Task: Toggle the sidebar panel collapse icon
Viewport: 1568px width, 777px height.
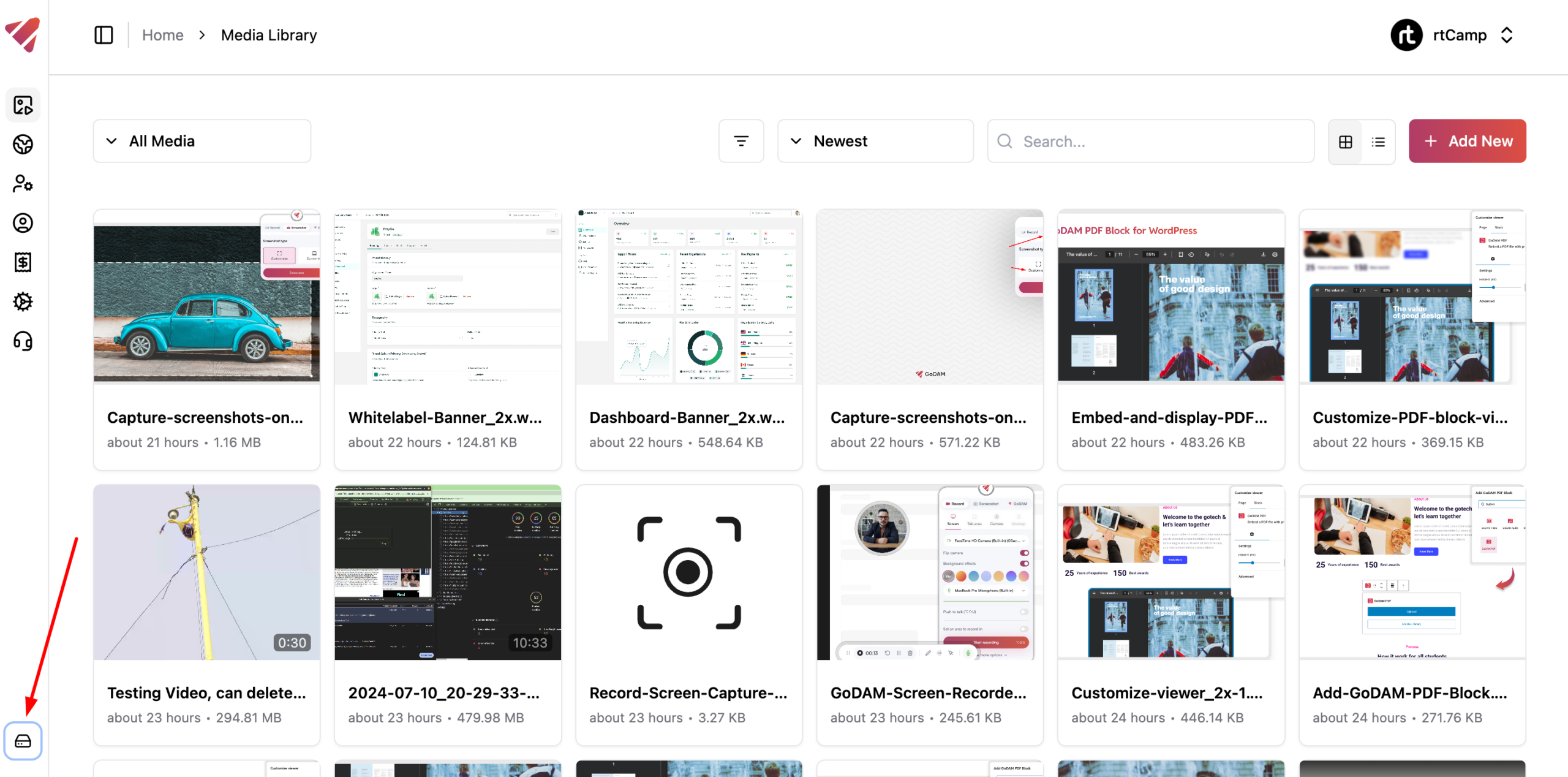Action: click(x=104, y=35)
